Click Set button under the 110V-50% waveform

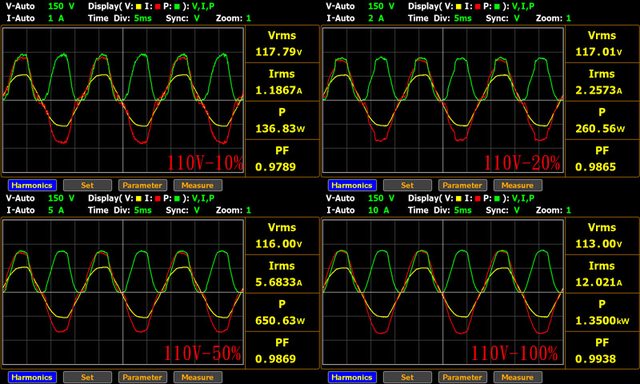[x=87, y=377]
